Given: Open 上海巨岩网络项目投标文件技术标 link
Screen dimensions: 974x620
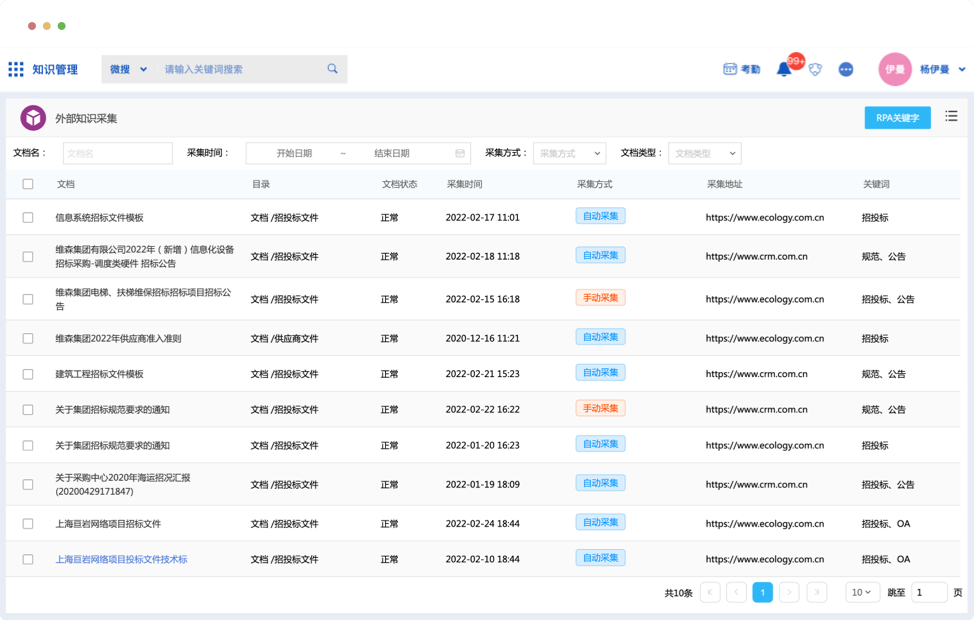Looking at the screenshot, I should pyautogui.click(x=121, y=559).
